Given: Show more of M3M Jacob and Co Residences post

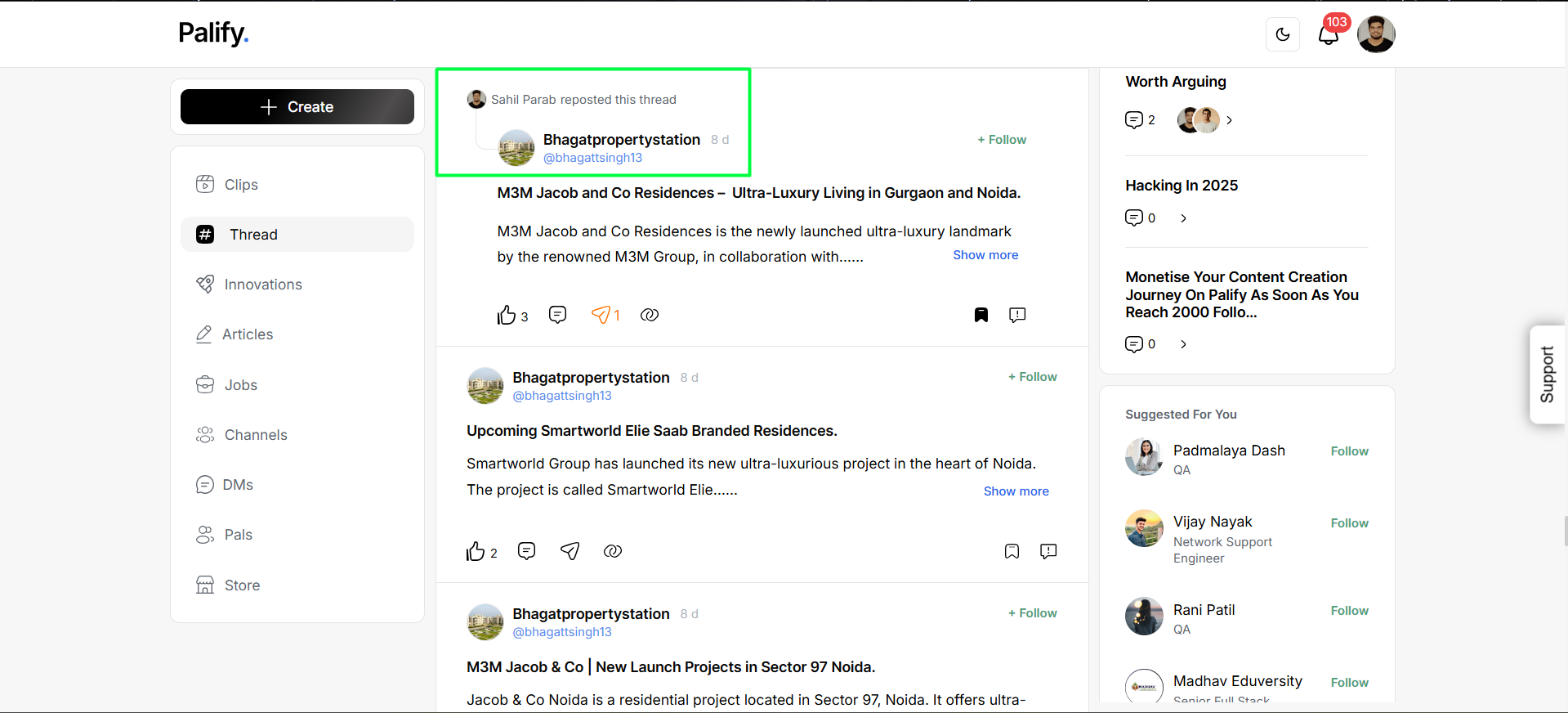Looking at the screenshot, I should point(985,255).
